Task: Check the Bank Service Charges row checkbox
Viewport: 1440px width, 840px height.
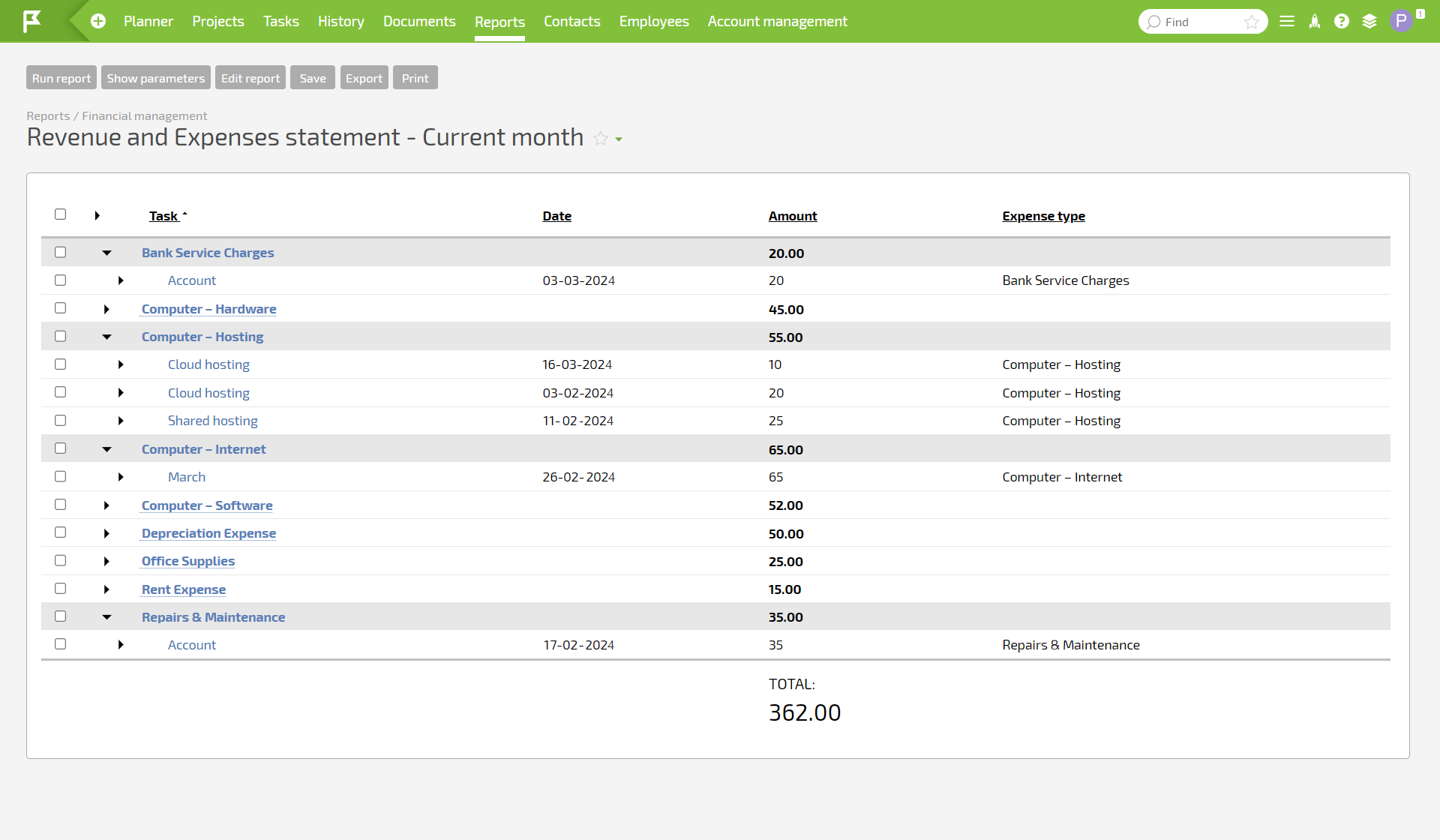Action: [60, 252]
